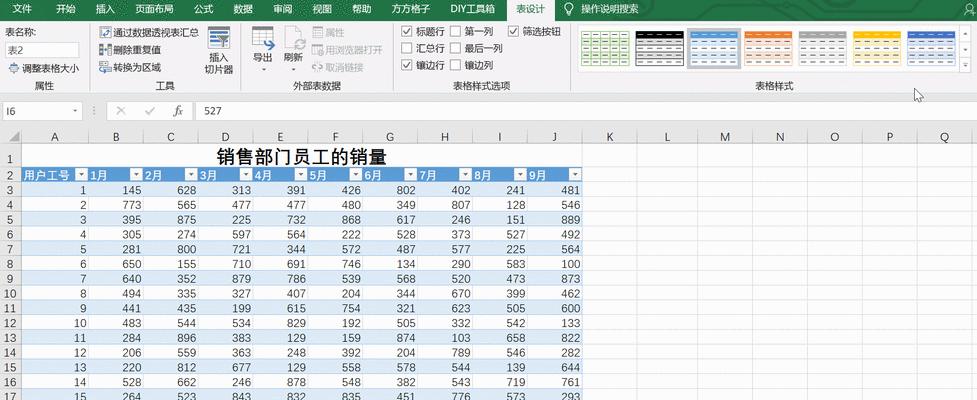Click the Select All corner triangle
Viewport: 977px width, 400px height.
12,136
